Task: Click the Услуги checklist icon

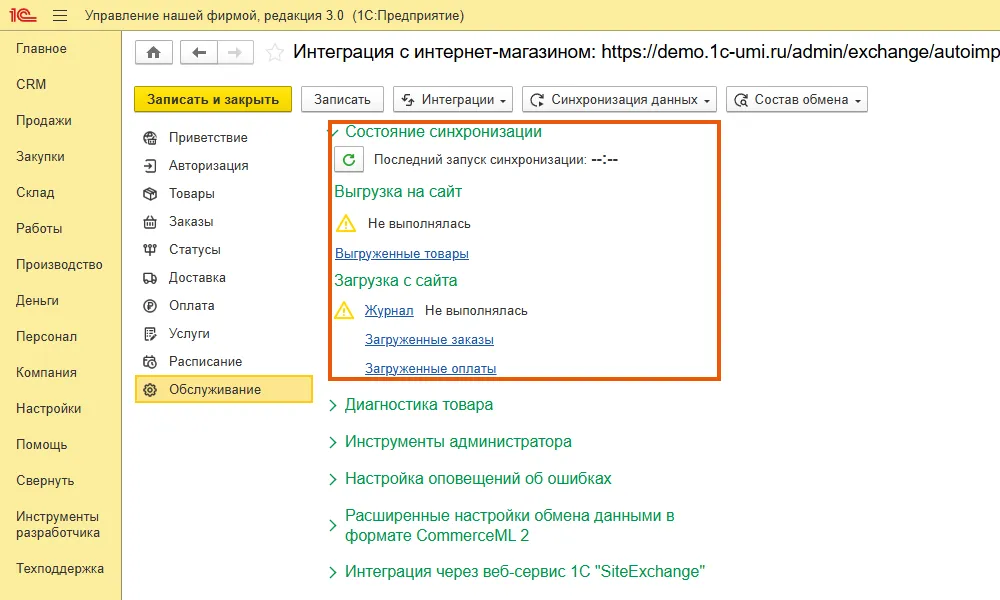Action: coord(150,334)
